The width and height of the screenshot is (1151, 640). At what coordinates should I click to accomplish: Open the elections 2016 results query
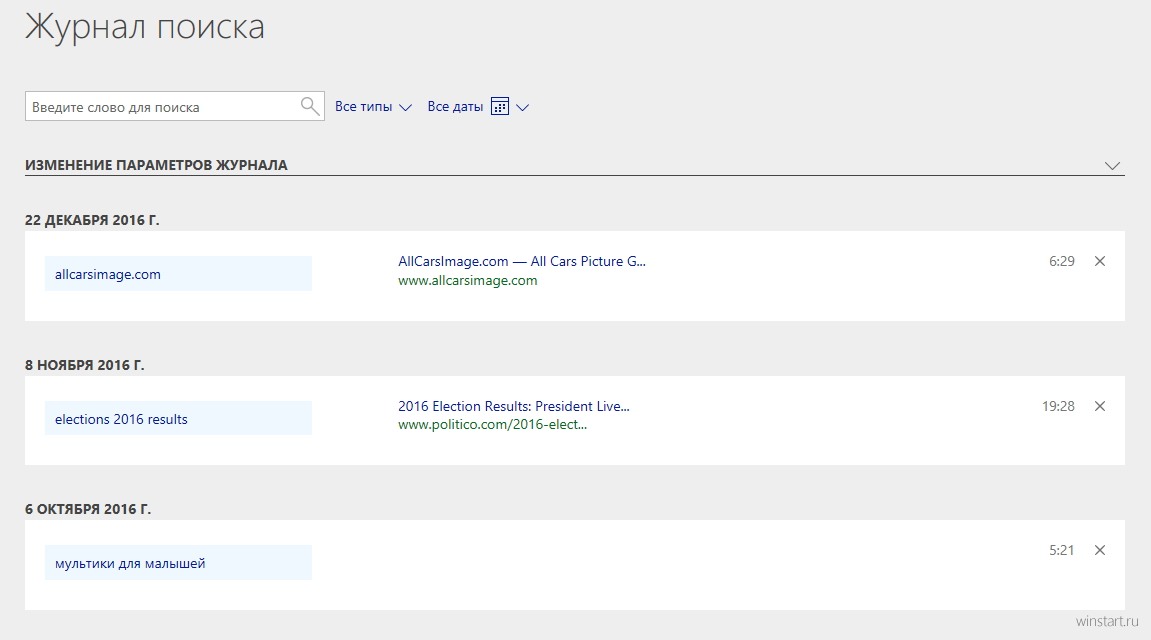178,418
